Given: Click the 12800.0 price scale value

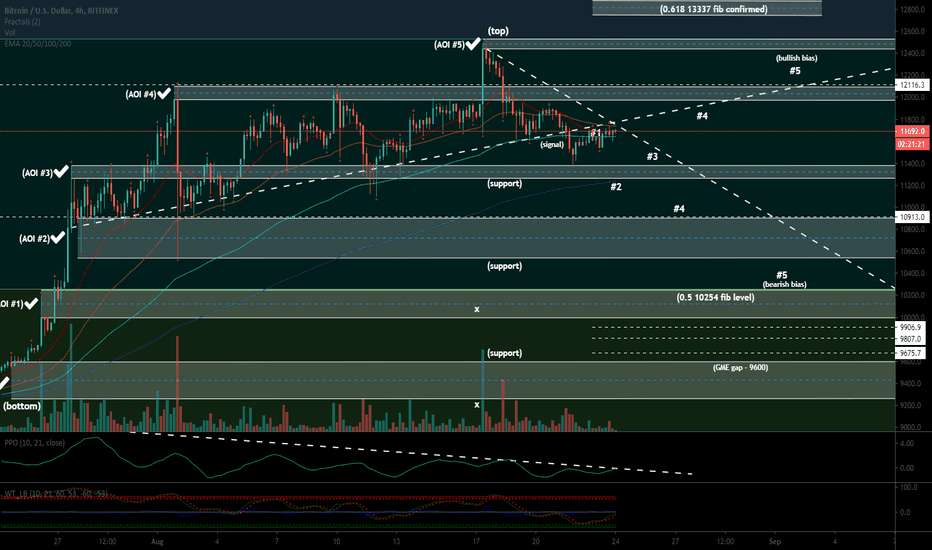Looking at the screenshot, I should pos(911,10).
